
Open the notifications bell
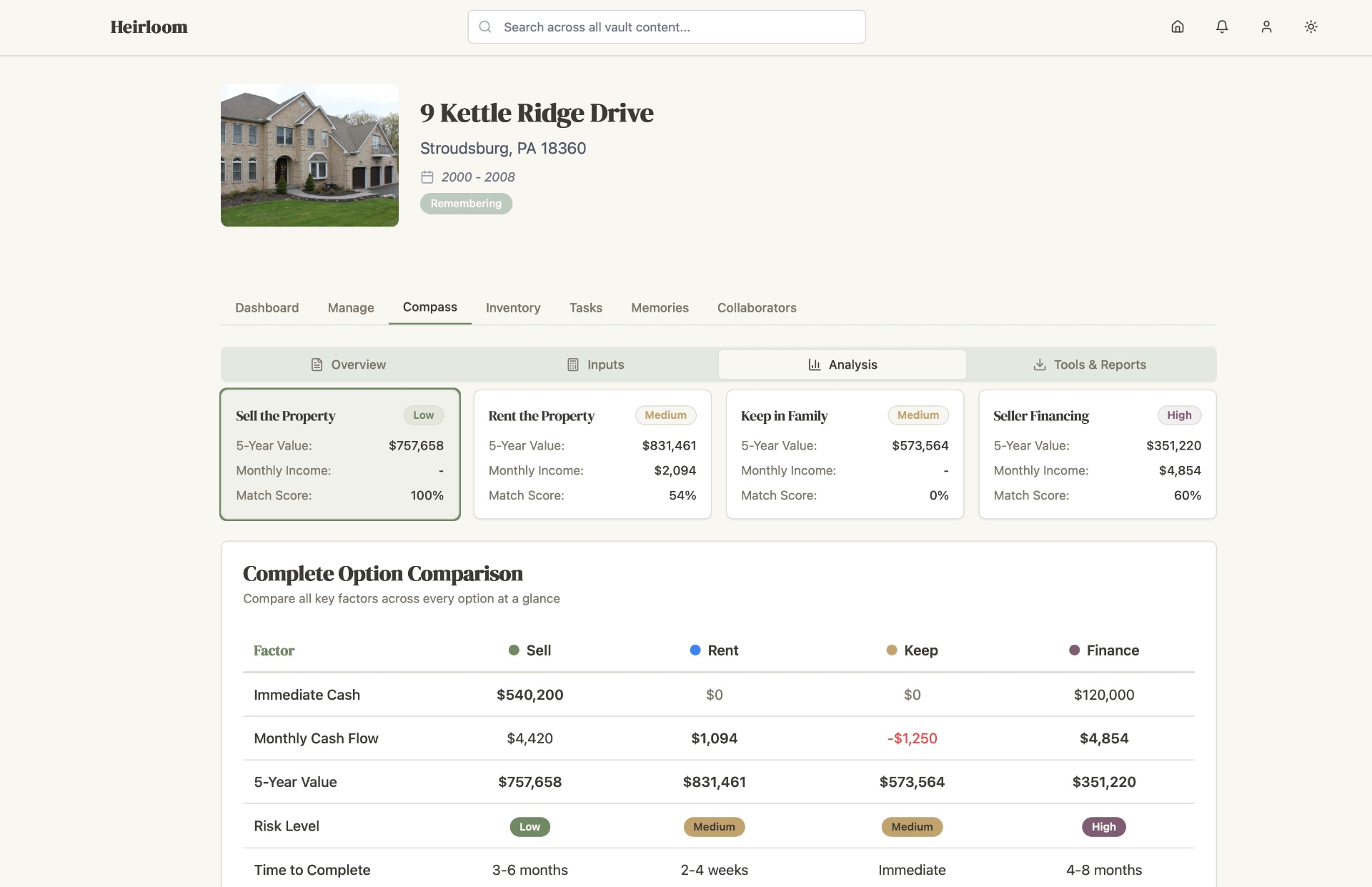click(x=1222, y=27)
